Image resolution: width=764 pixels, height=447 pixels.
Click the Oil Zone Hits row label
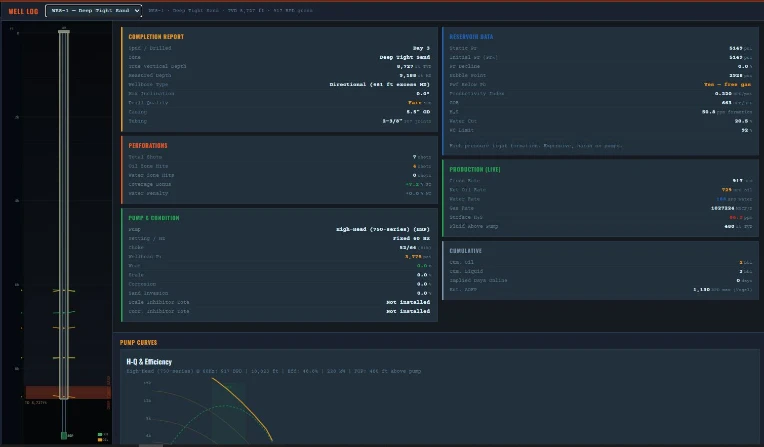148,166
